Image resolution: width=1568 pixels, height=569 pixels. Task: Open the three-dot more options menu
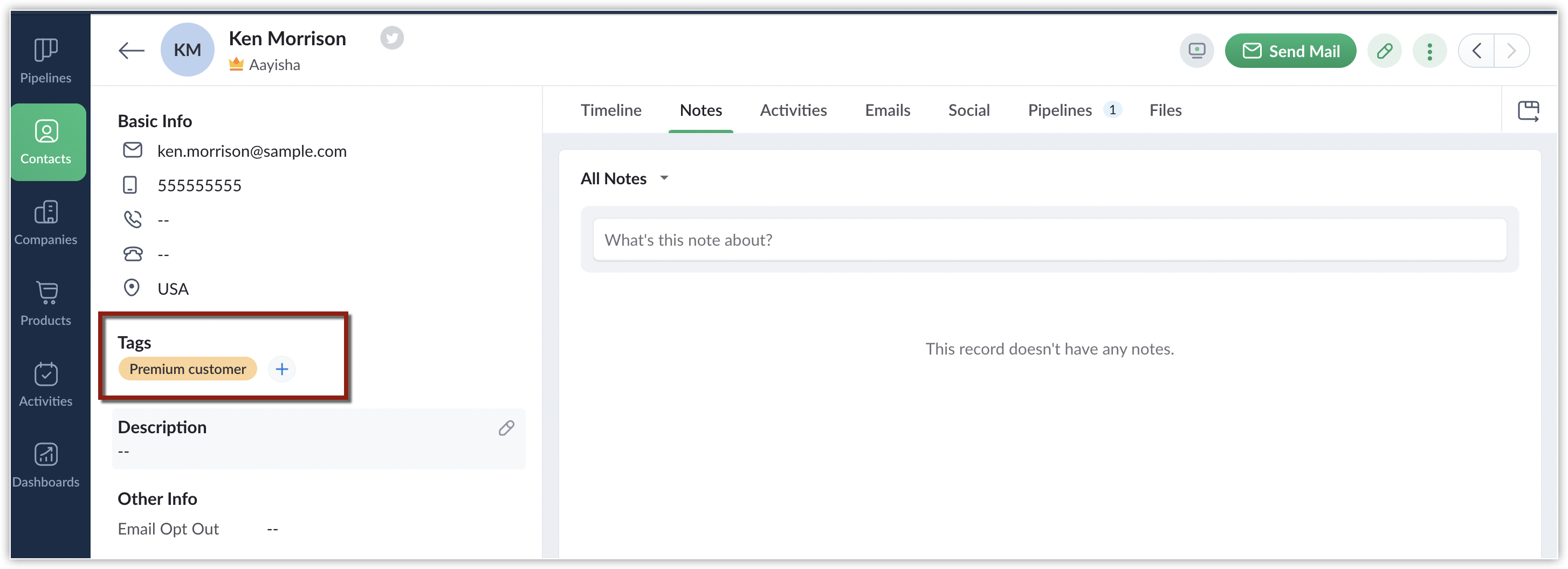click(x=1429, y=51)
